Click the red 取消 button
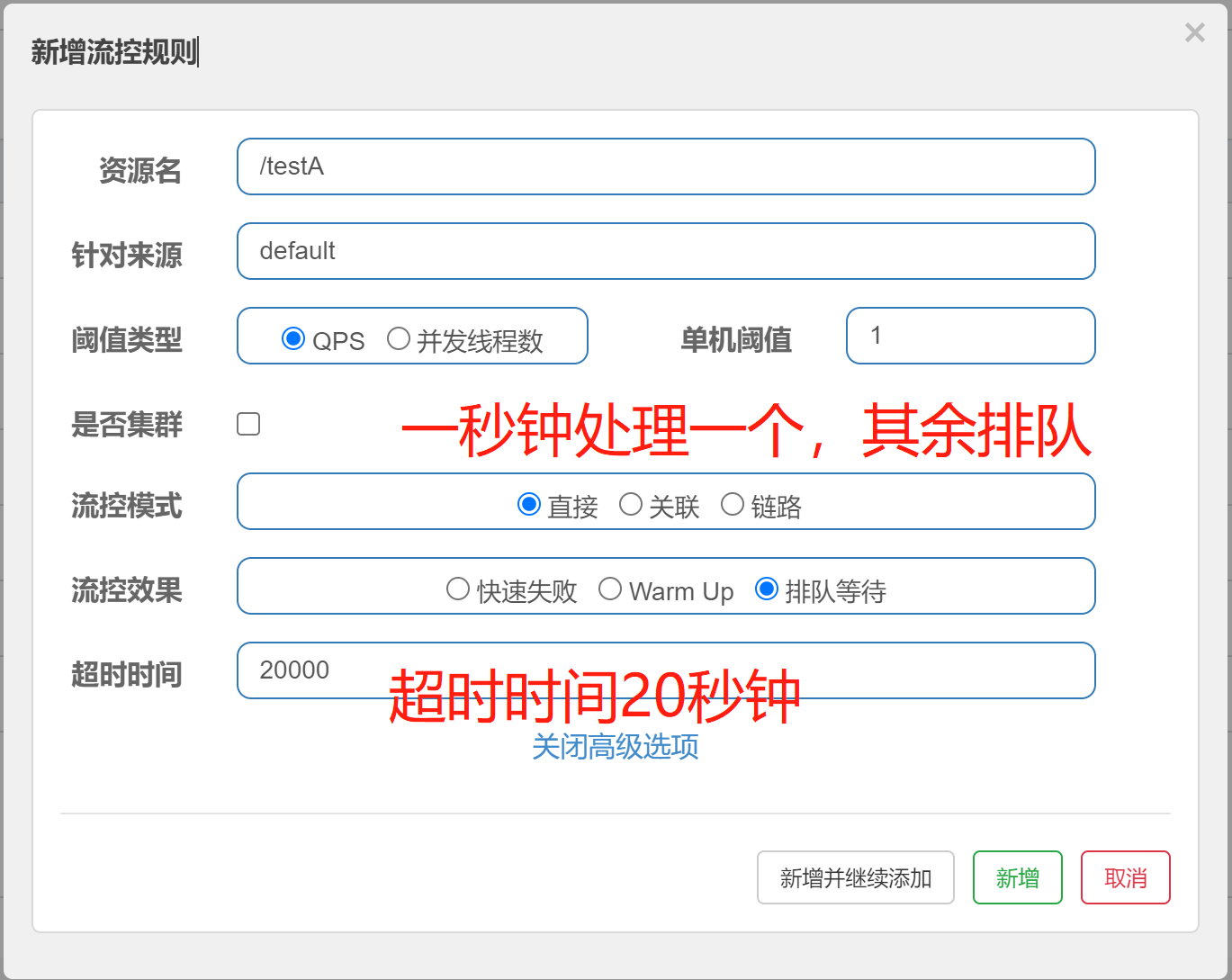Screen dimensions: 1232x980 pos(1126,877)
